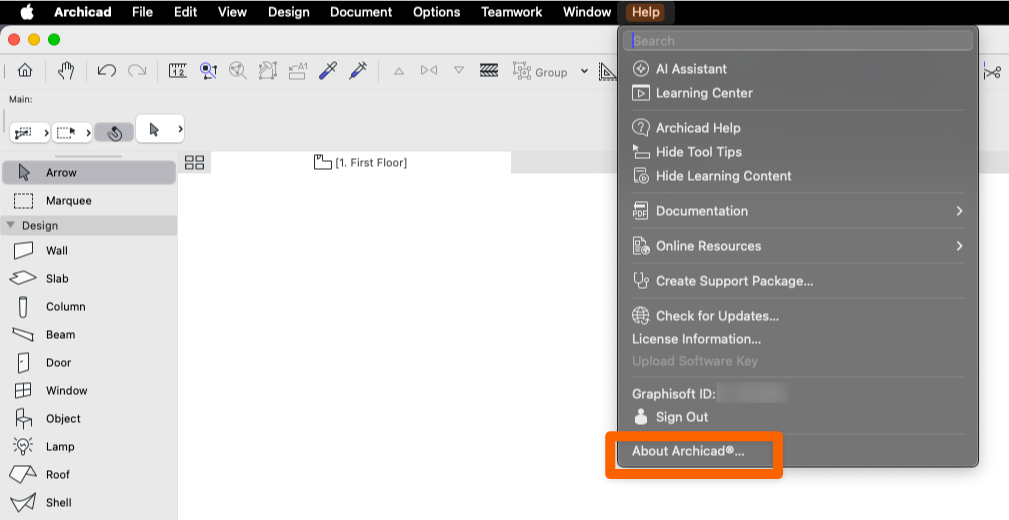Switch to the 1. First Floor tab

[x=361, y=162]
